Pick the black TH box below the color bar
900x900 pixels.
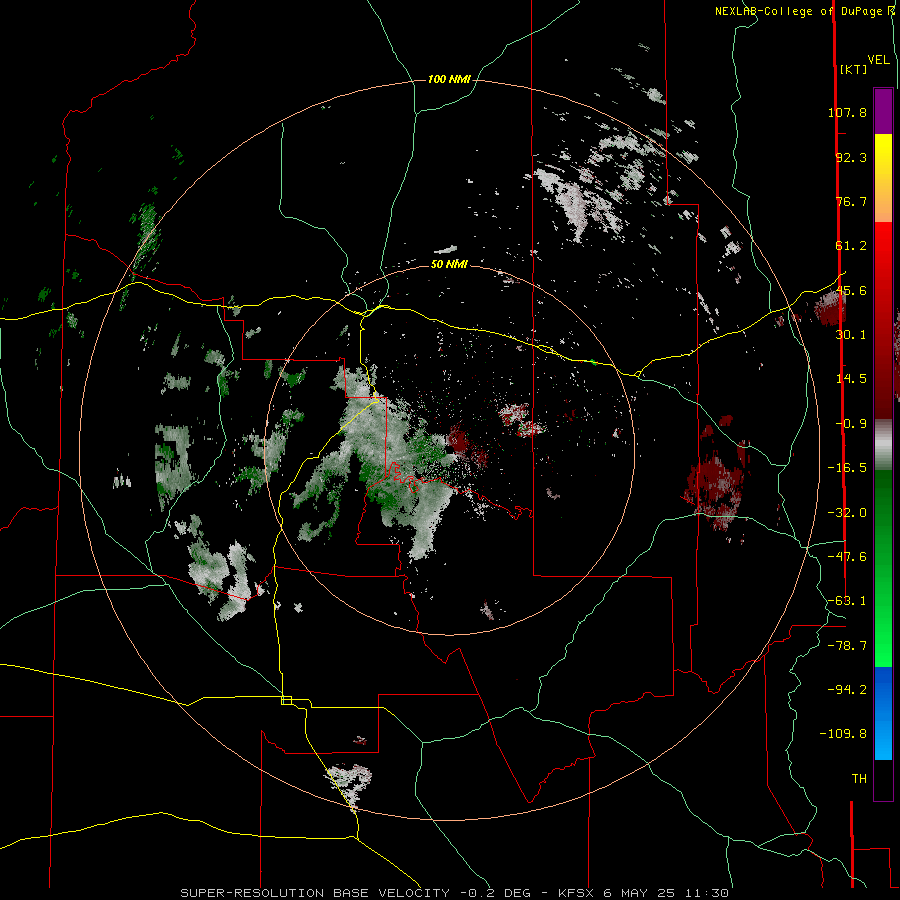pyautogui.click(x=883, y=779)
